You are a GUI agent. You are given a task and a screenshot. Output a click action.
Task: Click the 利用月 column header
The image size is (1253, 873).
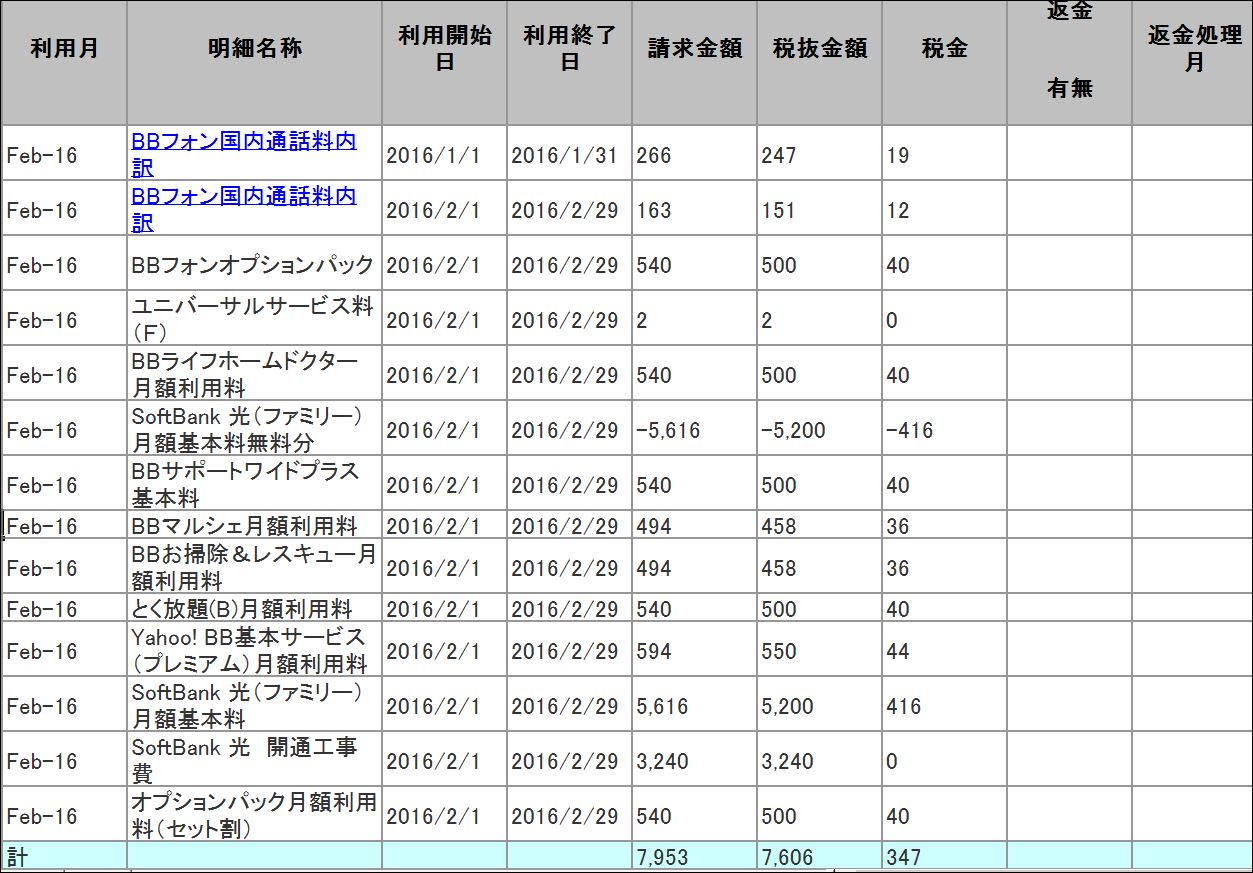pos(64,50)
